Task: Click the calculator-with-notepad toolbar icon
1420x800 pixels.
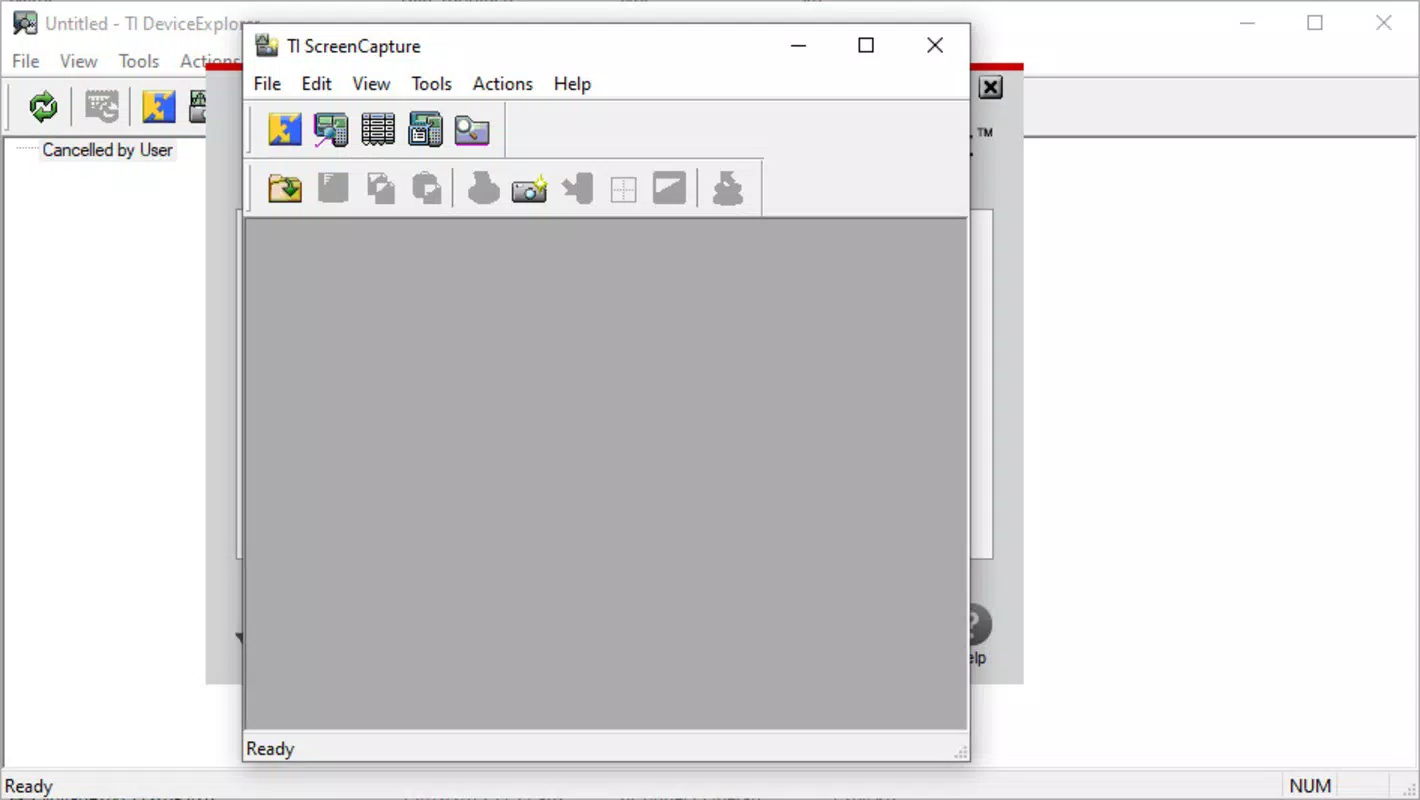Action: (x=425, y=130)
